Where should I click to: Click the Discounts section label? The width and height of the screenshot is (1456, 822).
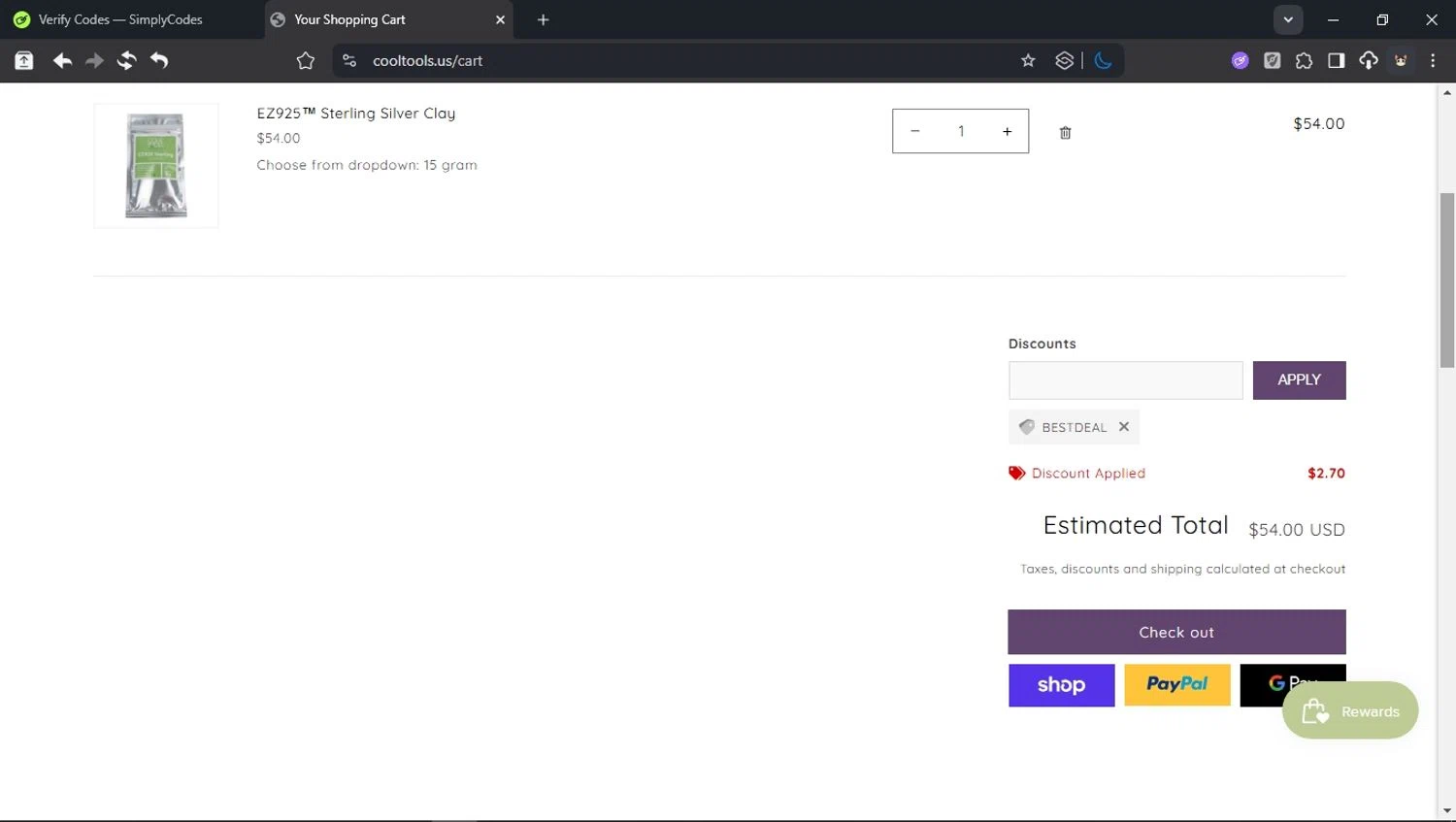point(1042,344)
